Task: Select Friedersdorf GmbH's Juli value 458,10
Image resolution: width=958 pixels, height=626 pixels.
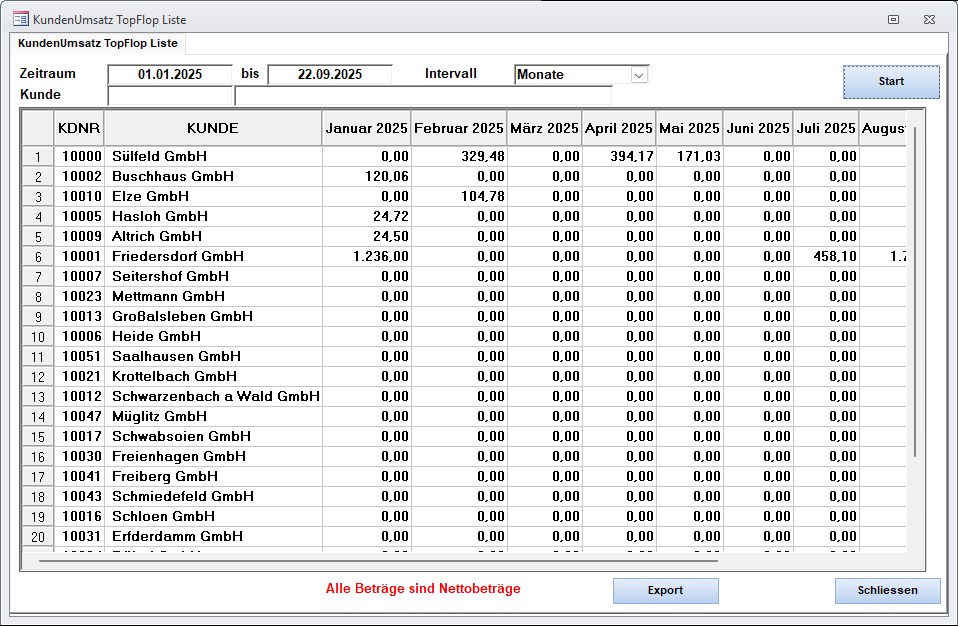Action: point(825,257)
